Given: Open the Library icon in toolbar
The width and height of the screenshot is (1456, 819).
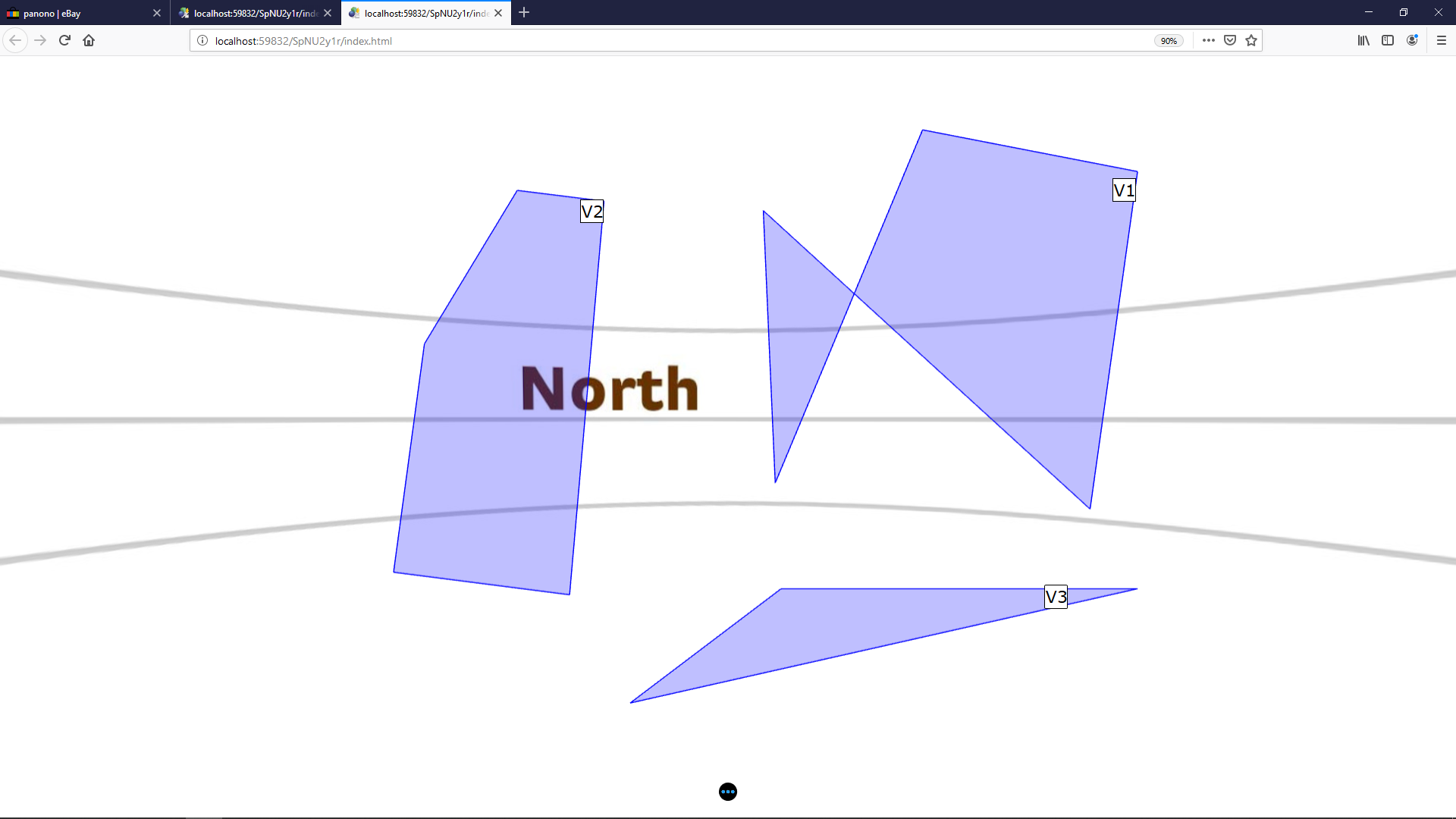Looking at the screenshot, I should (1363, 40).
